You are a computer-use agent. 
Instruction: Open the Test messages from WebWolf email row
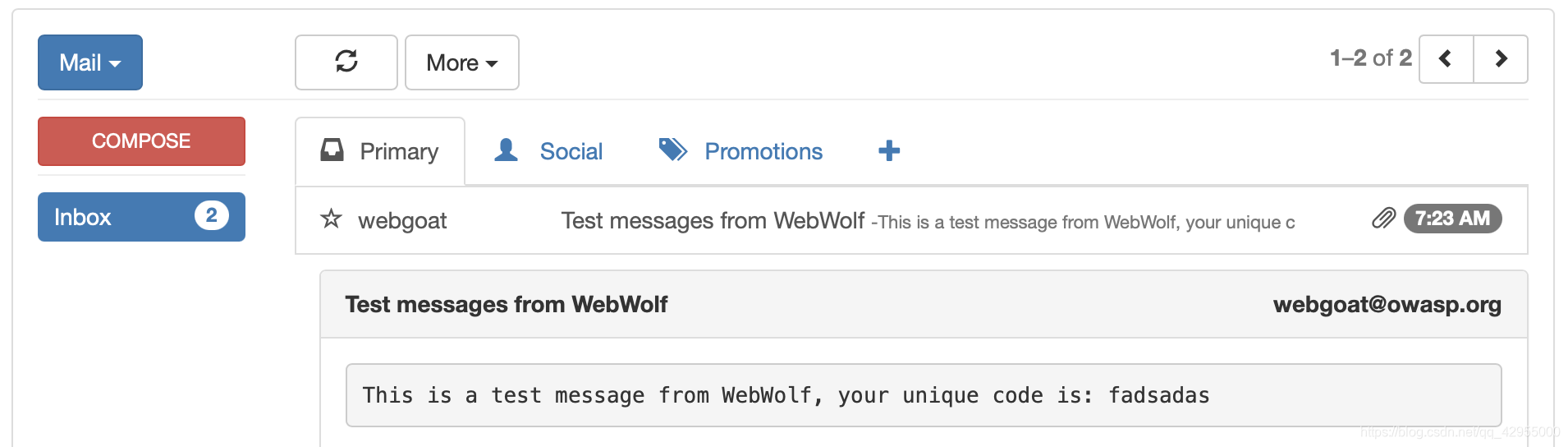click(713, 220)
